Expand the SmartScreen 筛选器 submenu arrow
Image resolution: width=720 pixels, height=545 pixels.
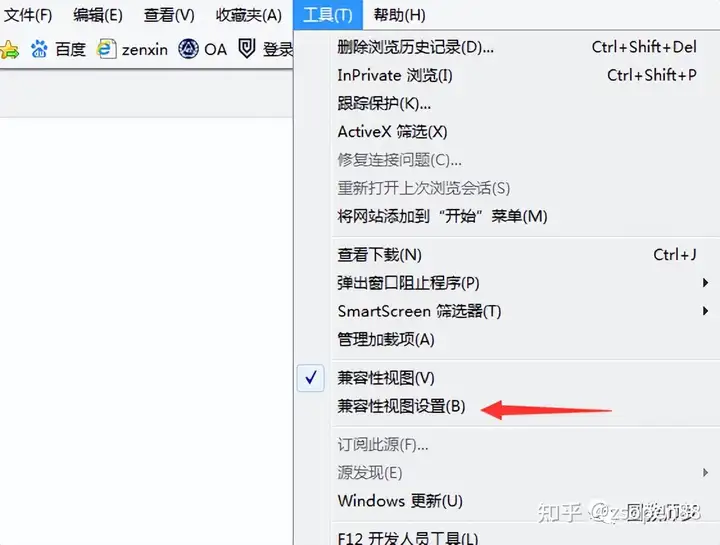pos(705,311)
